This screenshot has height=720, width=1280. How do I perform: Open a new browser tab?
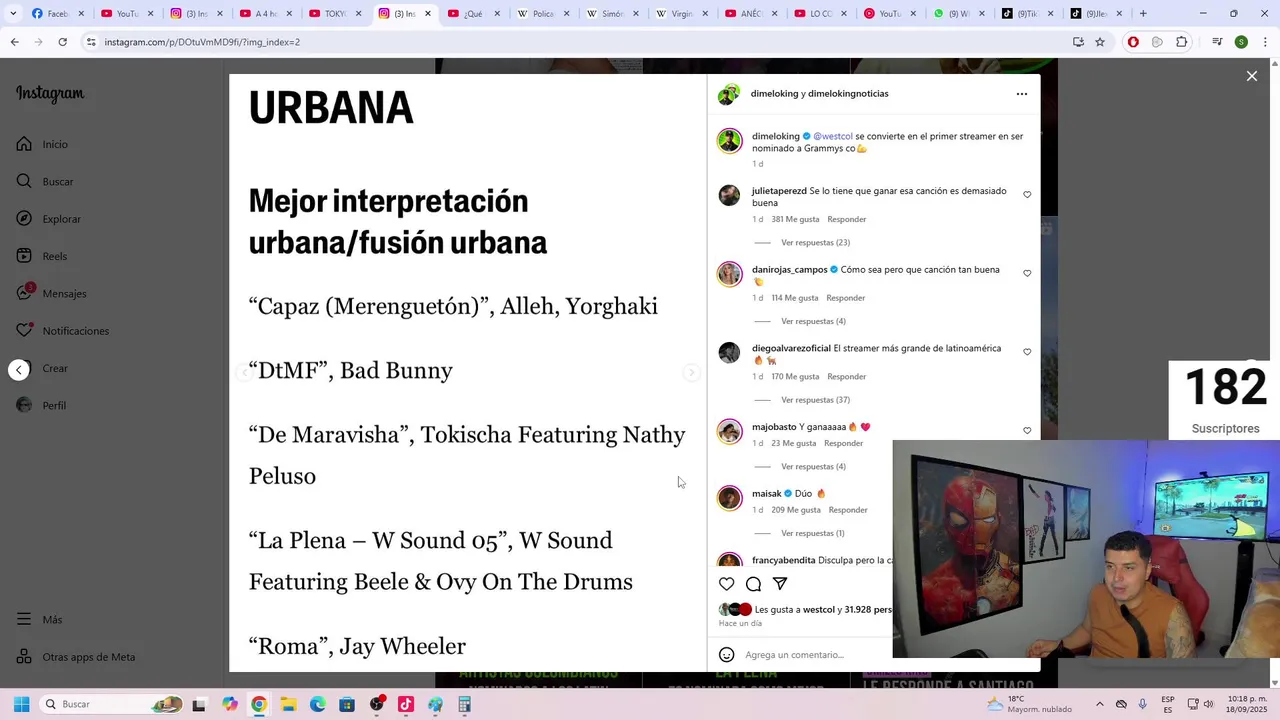tap(1143, 14)
